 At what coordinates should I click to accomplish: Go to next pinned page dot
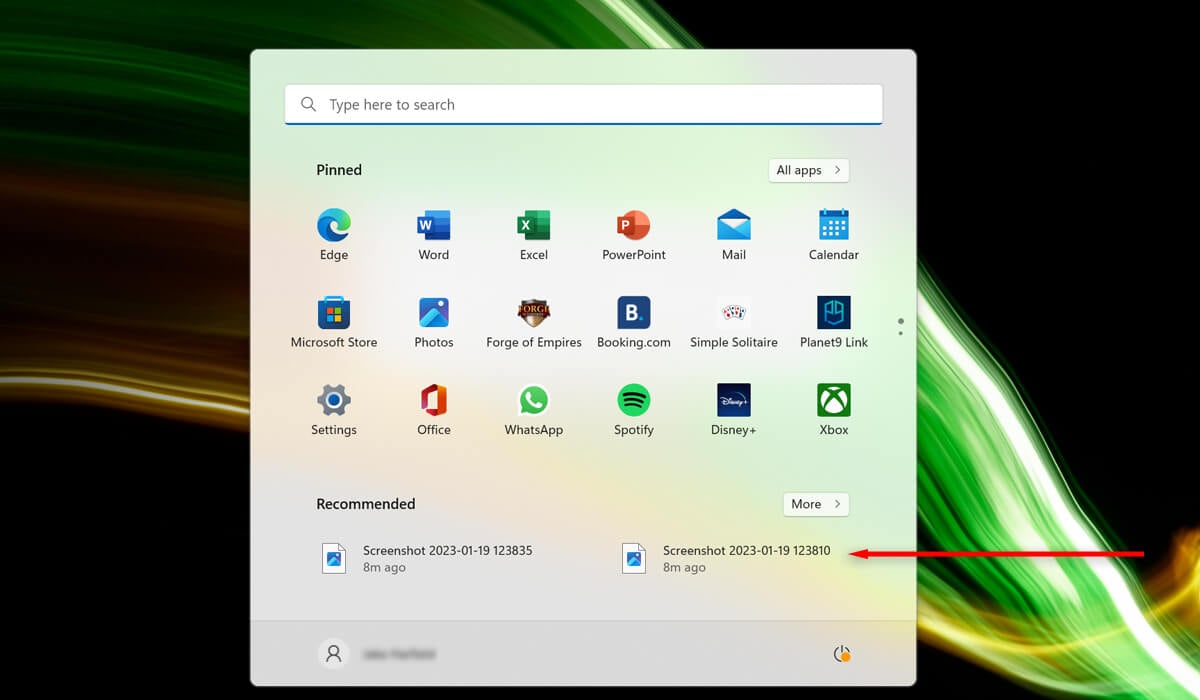click(901, 333)
